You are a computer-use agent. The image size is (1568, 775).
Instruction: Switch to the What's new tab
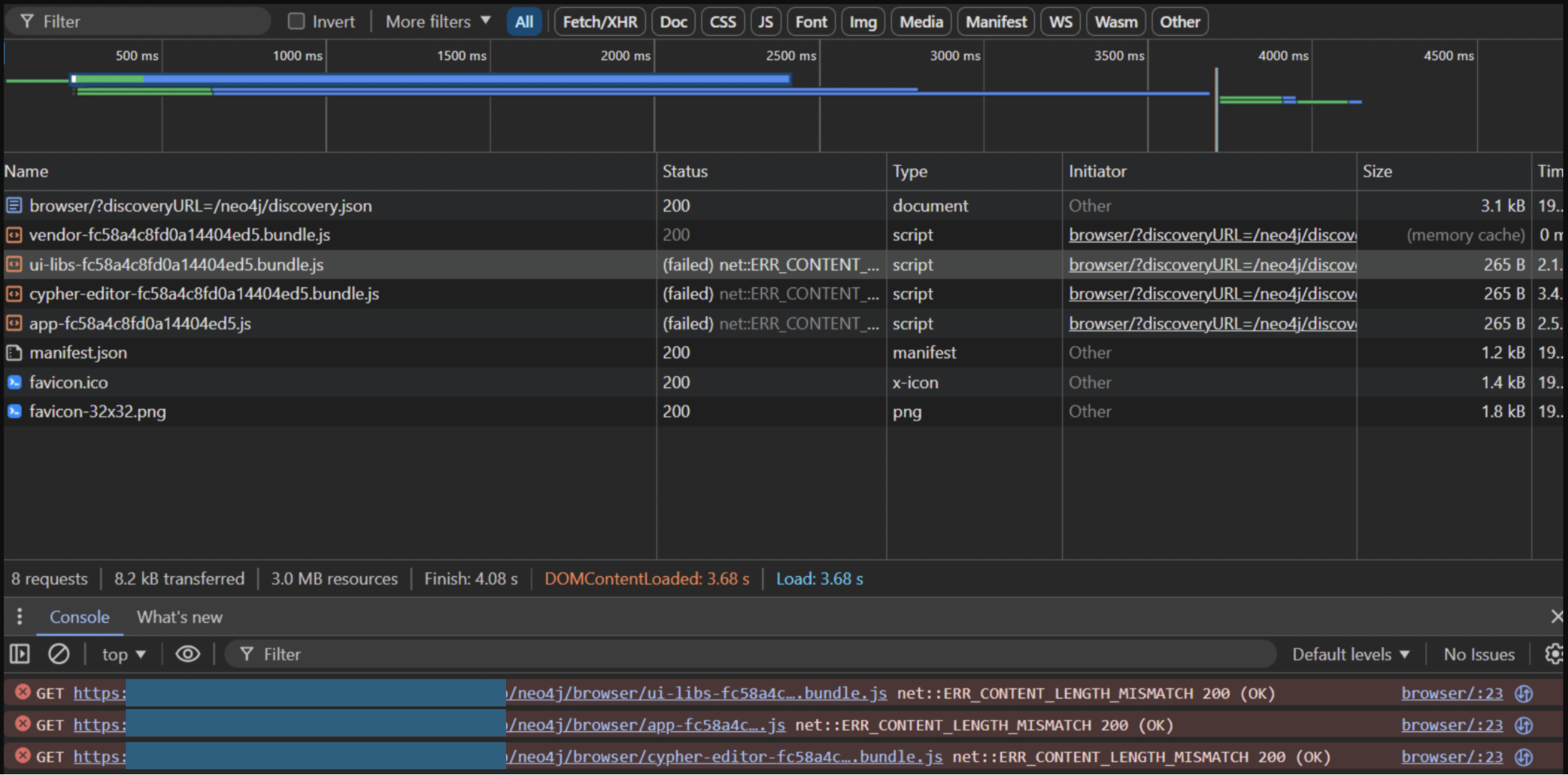[179, 617]
